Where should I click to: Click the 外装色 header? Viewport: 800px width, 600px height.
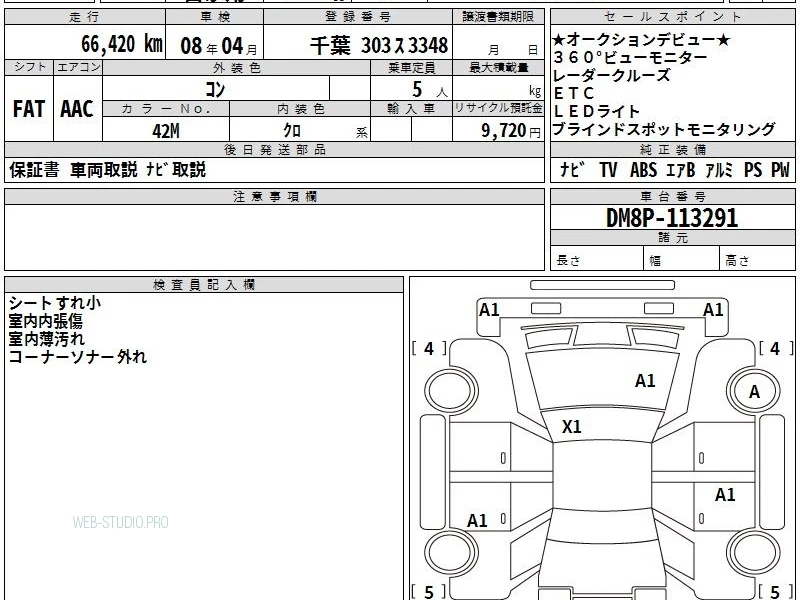click(x=236, y=68)
